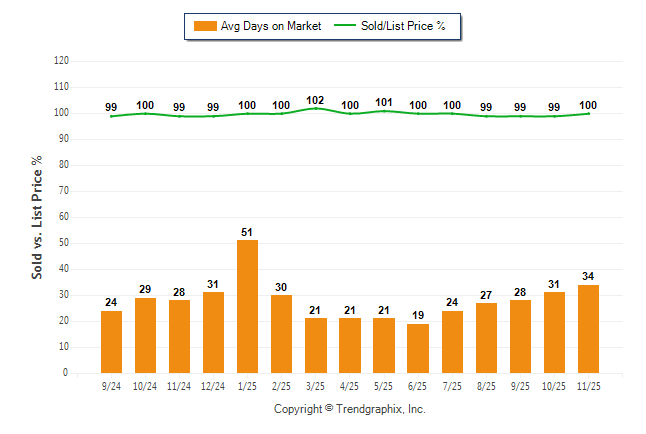Click the 7/25 x-axis label
The image size is (646, 434).
pos(452,385)
